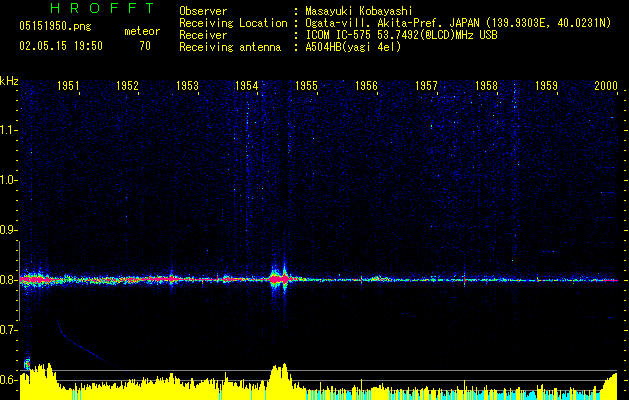This screenshot has height=400, width=629.
Task: Click the 1953 time marker
Action: (x=187, y=86)
